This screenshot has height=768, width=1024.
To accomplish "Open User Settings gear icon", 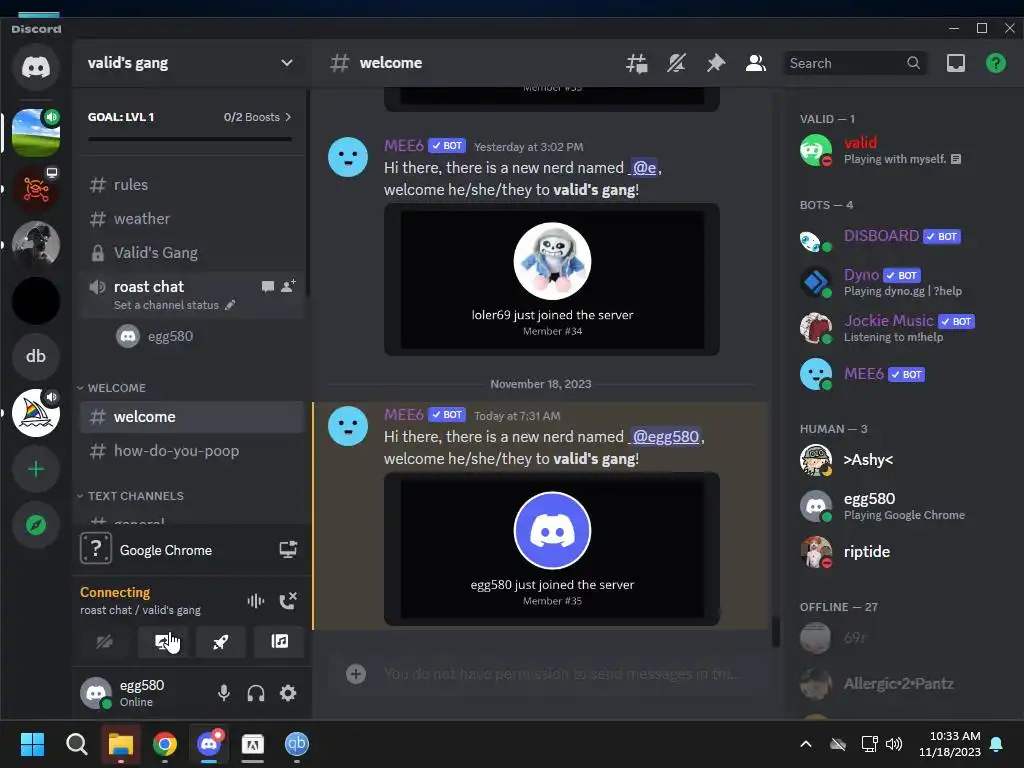I will click(x=288, y=692).
